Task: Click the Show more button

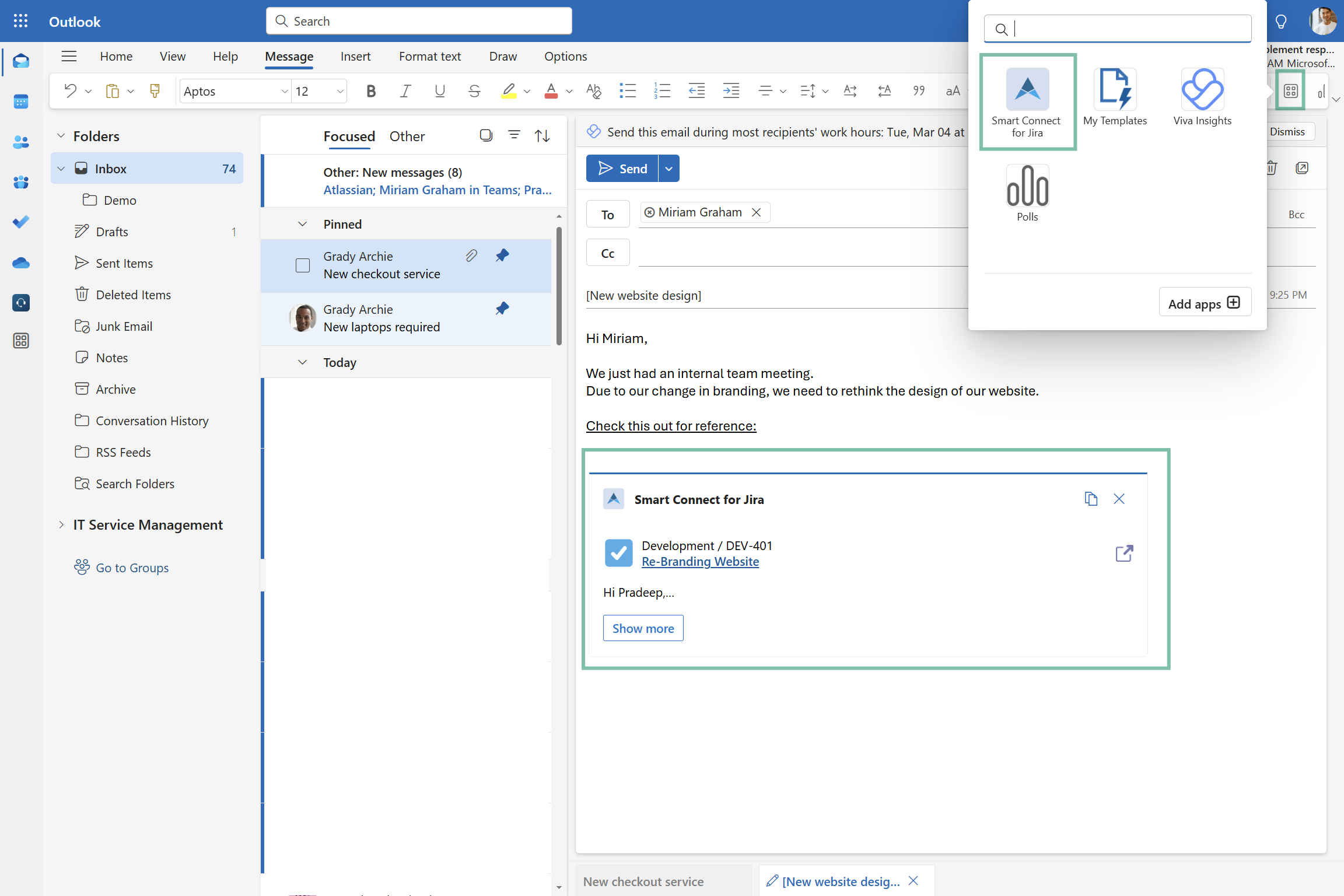Action: (x=643, y=628)
